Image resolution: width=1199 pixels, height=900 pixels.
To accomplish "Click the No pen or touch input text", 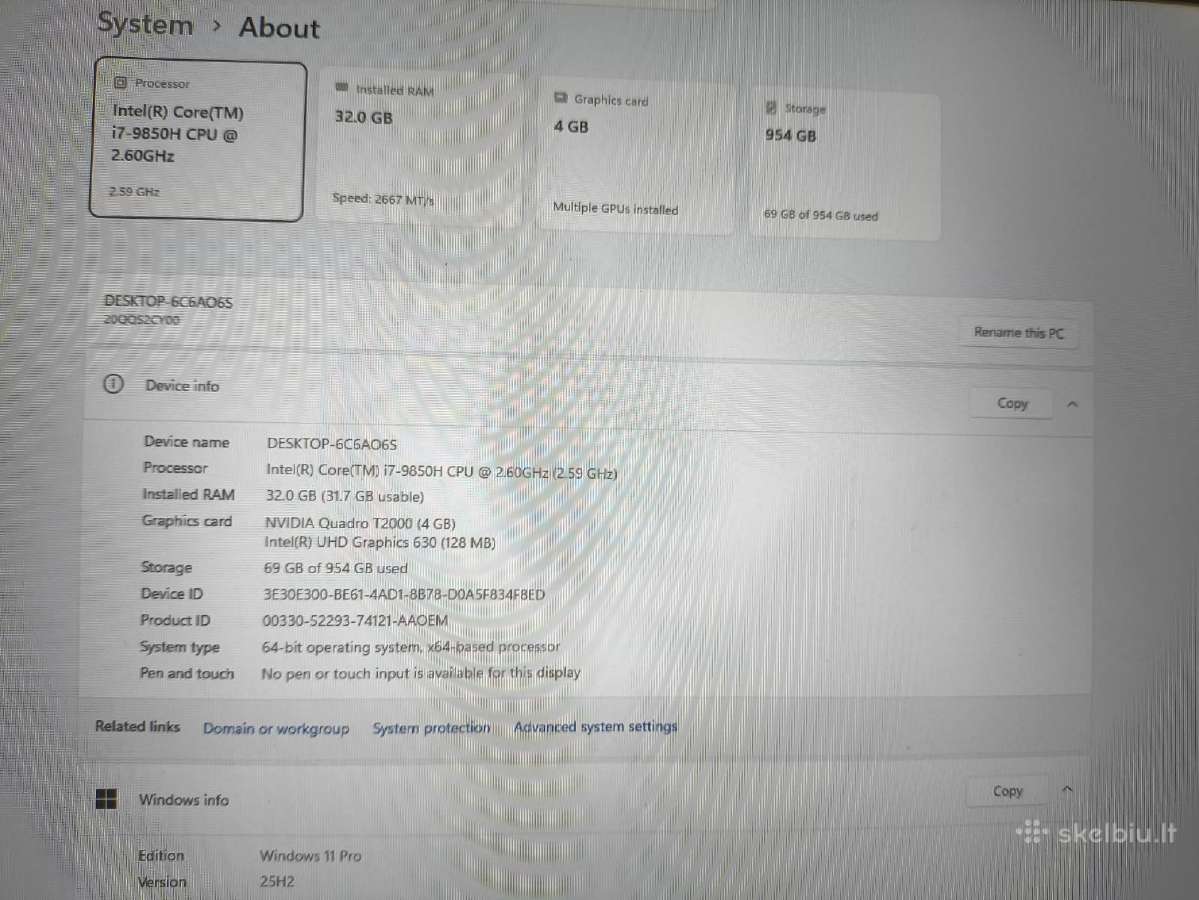I will [421, 673].
